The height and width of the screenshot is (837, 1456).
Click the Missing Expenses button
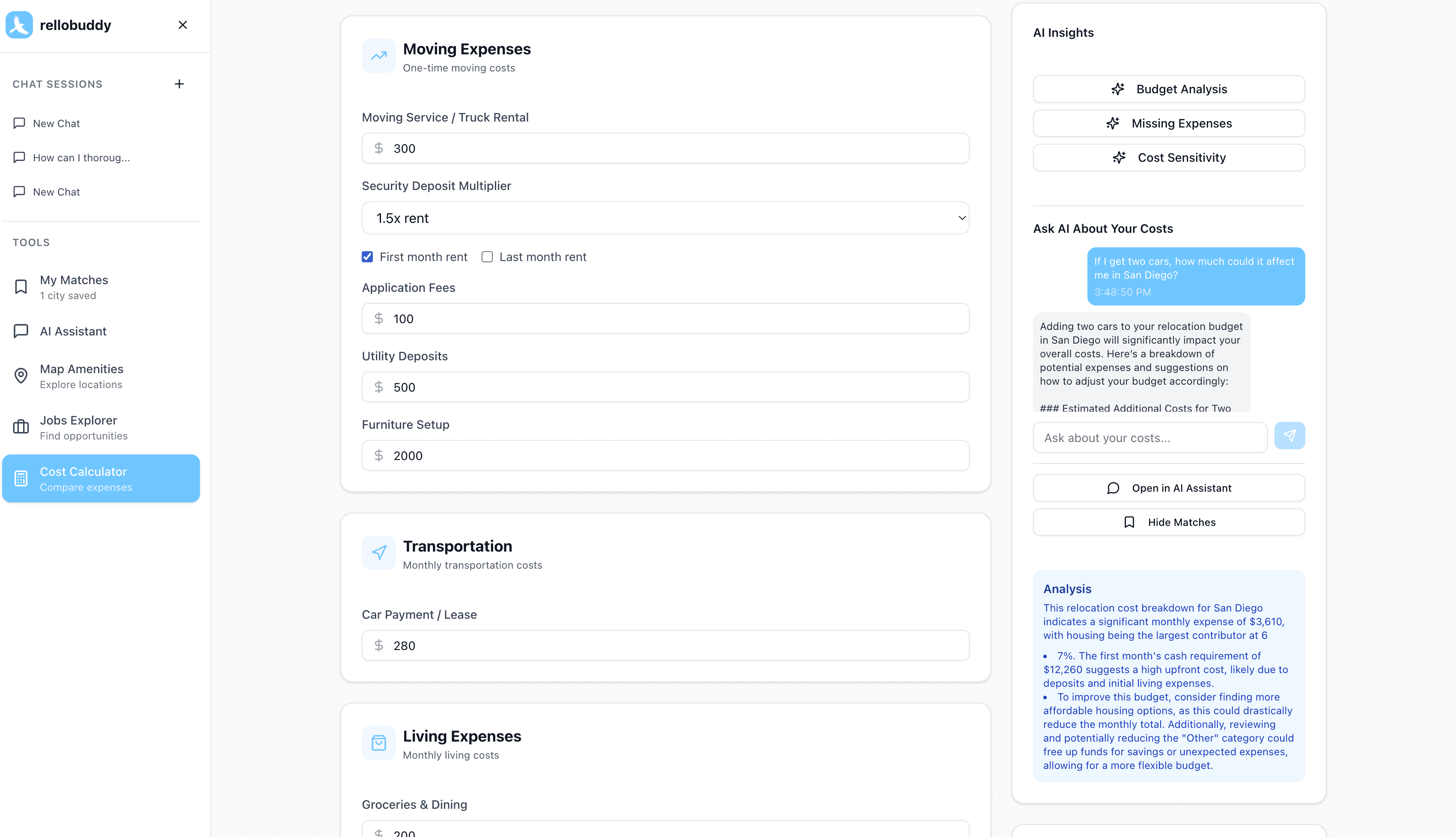pyautogui.click(x=1168, y=124)
